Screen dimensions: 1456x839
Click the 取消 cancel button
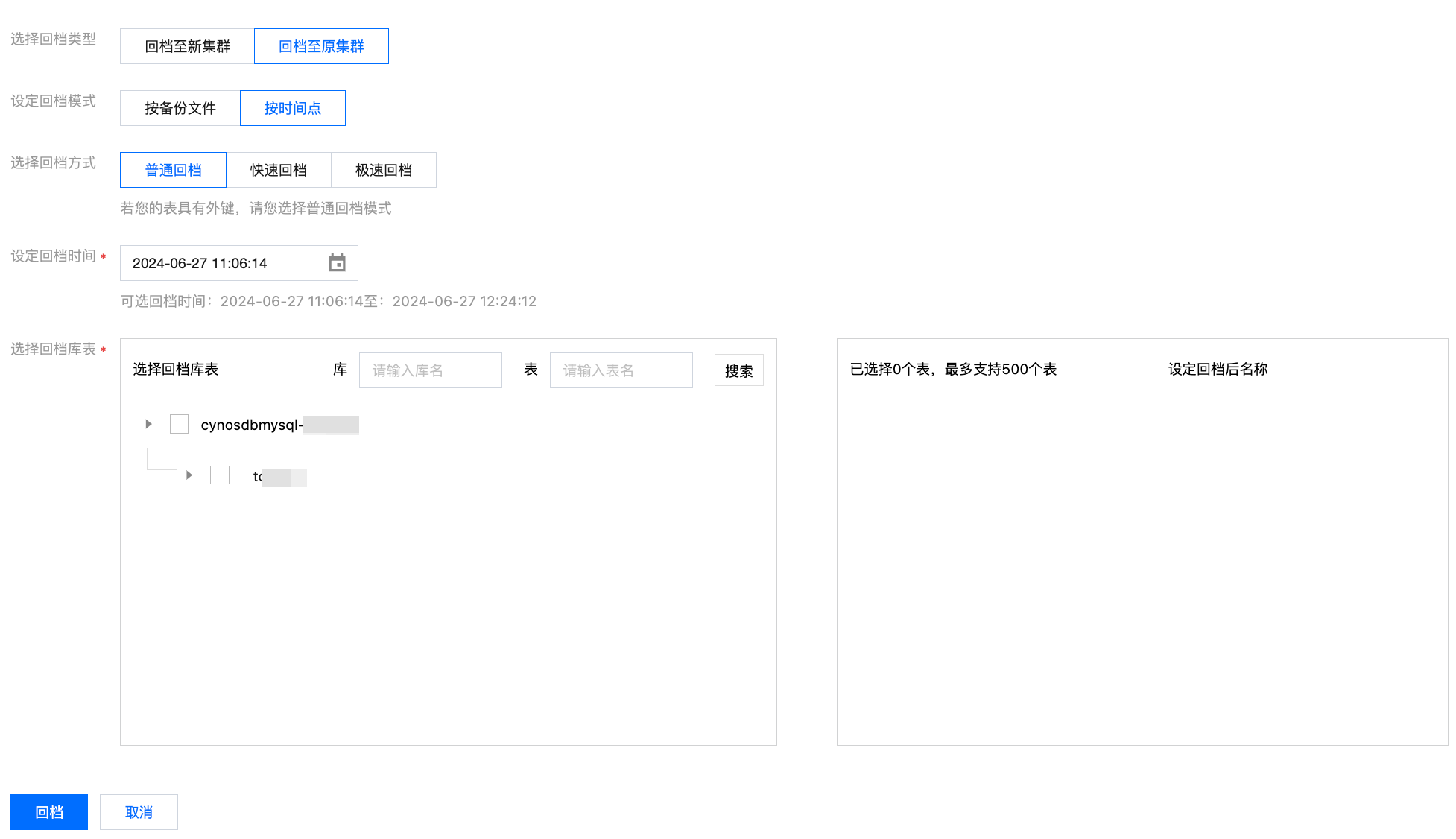[x=139, y=812]
